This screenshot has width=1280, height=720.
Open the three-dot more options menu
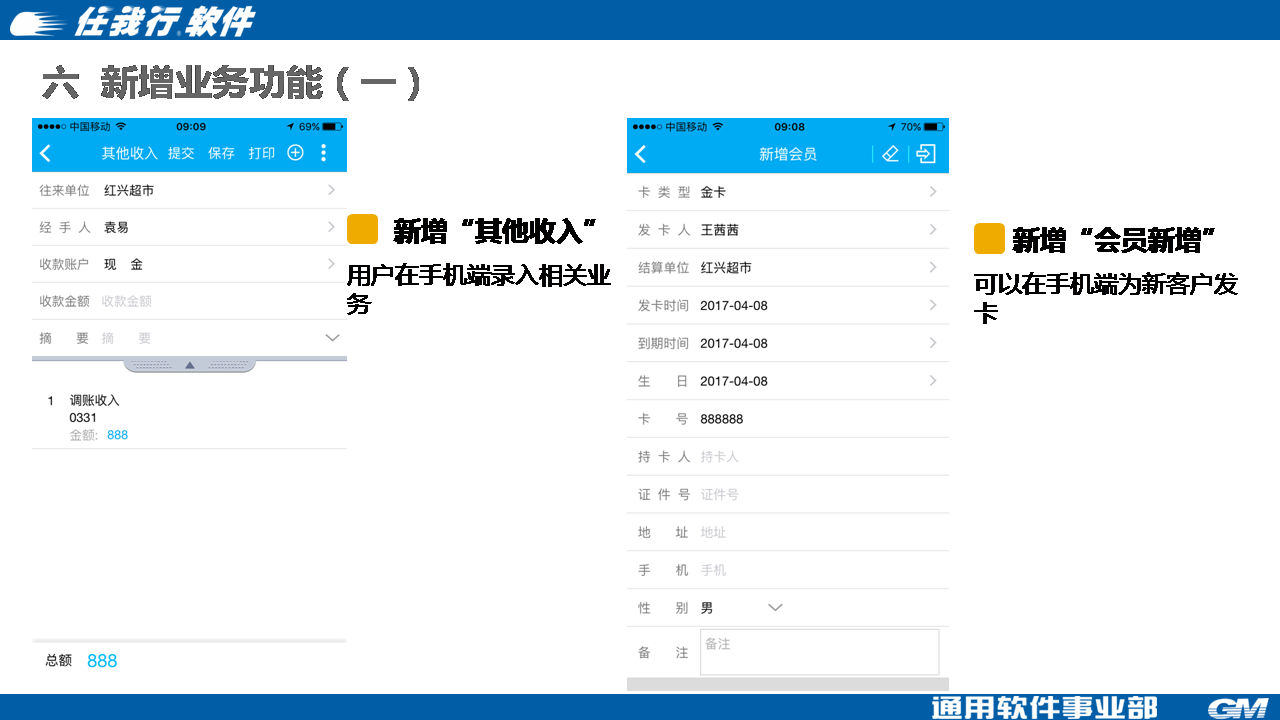(x=323, y=153)
